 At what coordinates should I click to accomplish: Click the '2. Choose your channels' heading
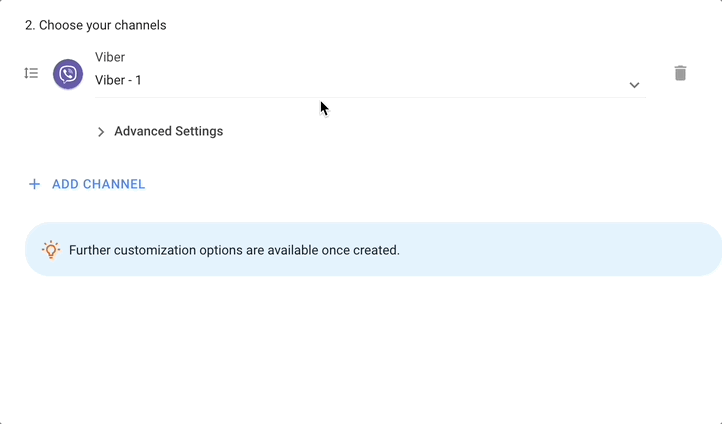tap(95, 25)
